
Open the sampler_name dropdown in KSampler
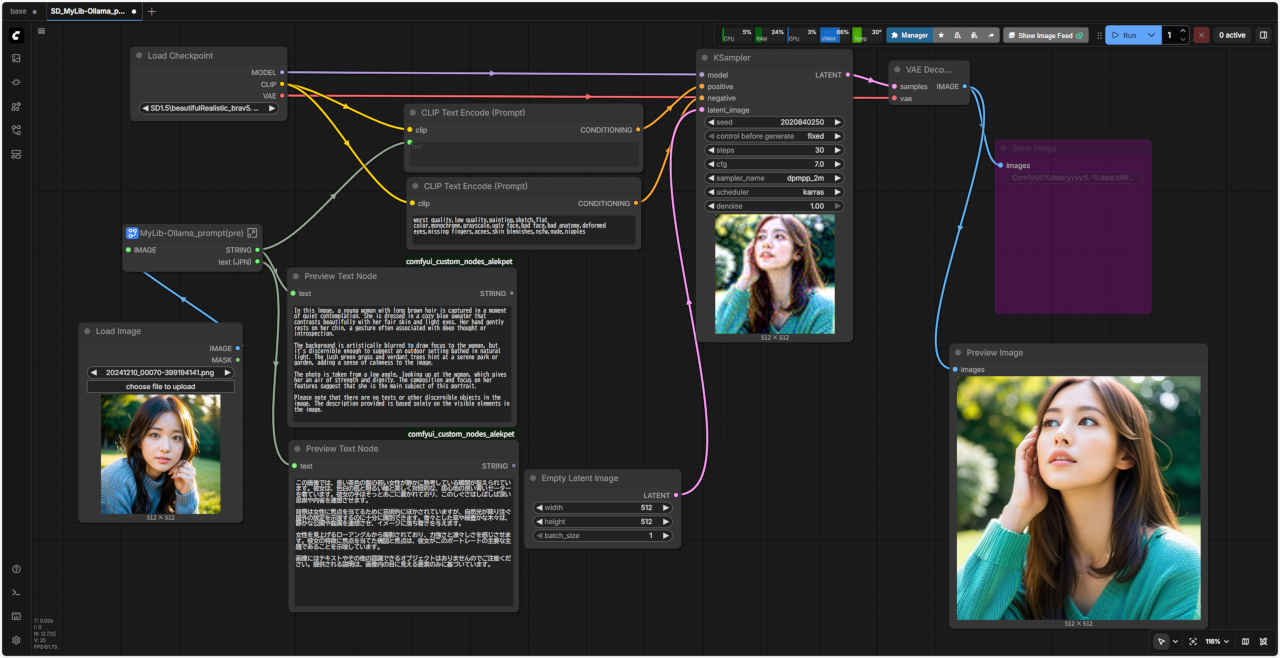click(x=775, y=178)
